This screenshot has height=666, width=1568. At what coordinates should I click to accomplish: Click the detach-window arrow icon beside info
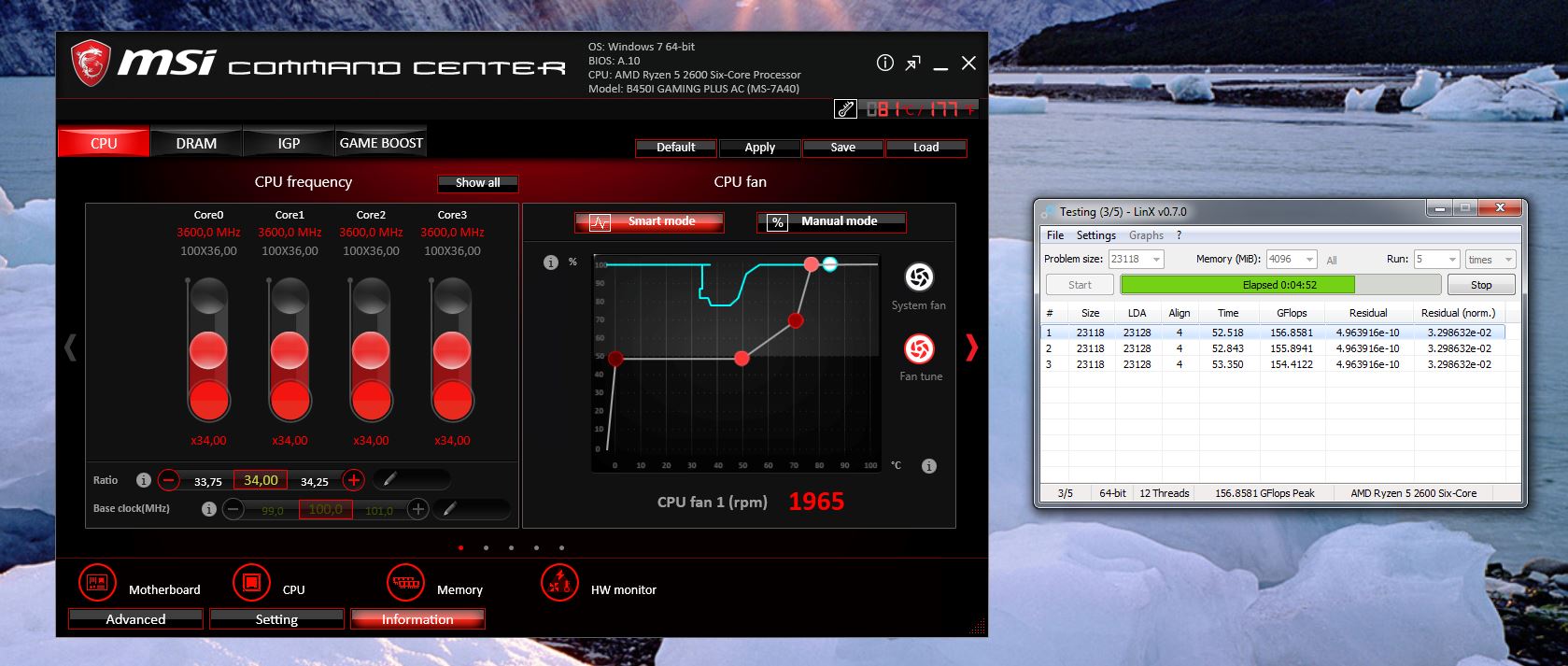tap(912, 63)
